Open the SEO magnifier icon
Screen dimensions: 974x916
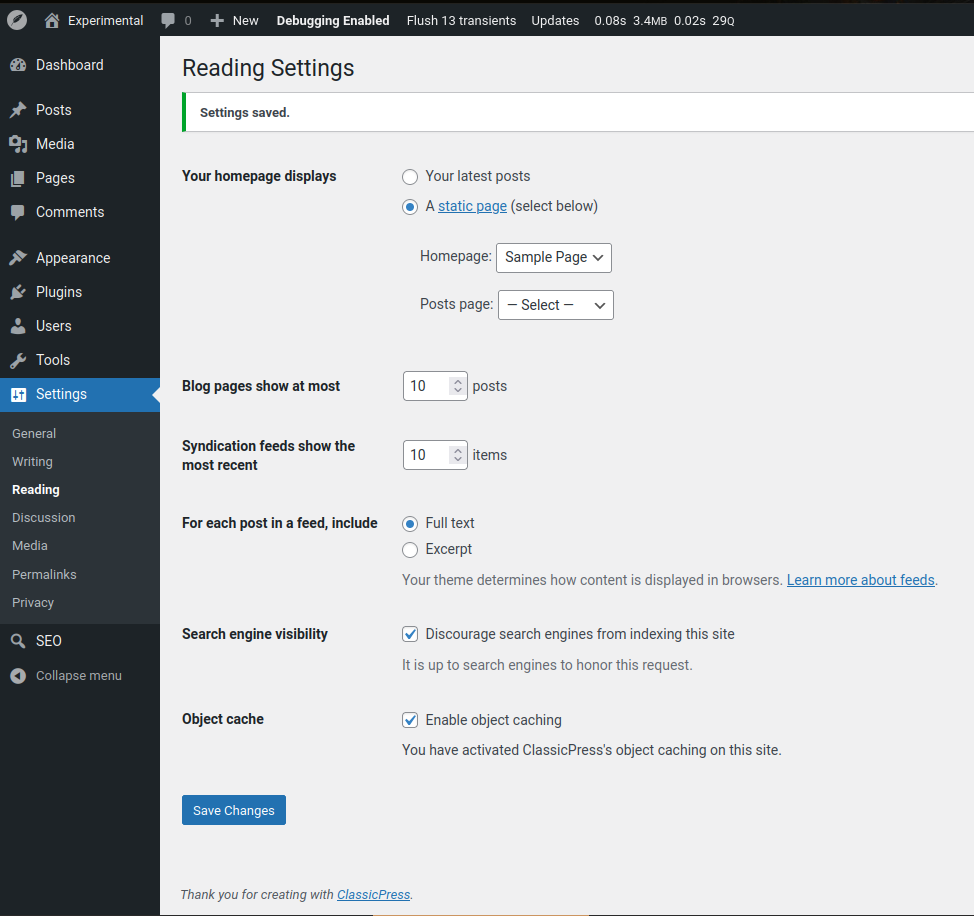pyautogui.click(x=20, y=640)
